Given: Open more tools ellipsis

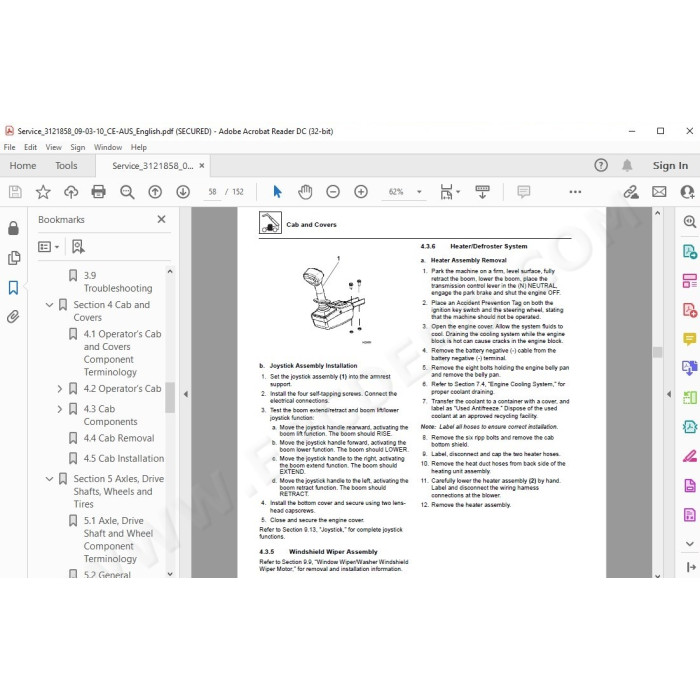Looking at the screenshot, I should (575, 192).
